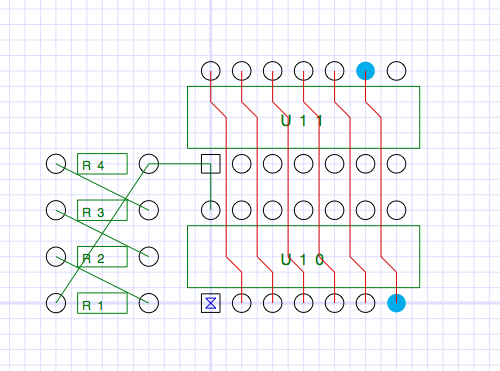Click the highlighted blue pad below U10
This screenshot has width=500, height=371.
396,303
